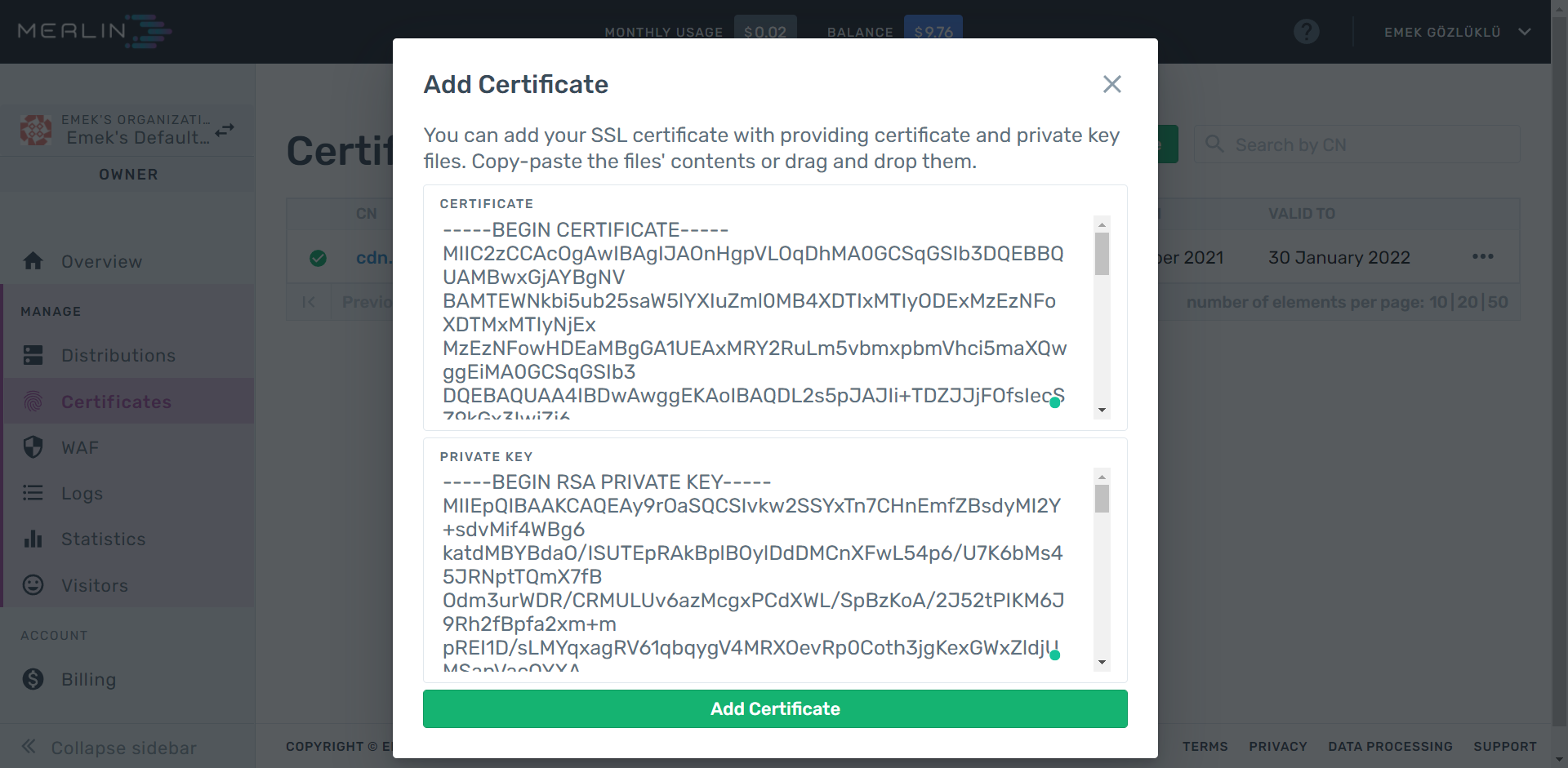Open the Support footer link

tap(1504, 746)
